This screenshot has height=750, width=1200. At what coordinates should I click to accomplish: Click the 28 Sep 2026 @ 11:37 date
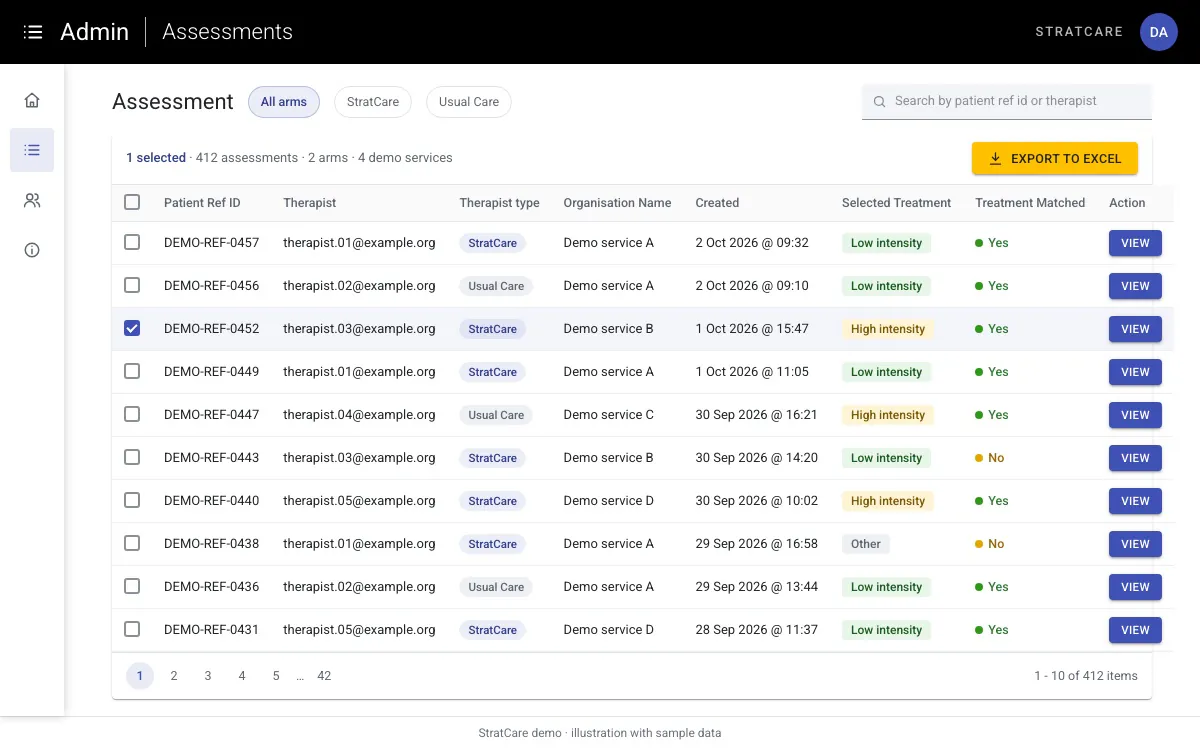757,630
